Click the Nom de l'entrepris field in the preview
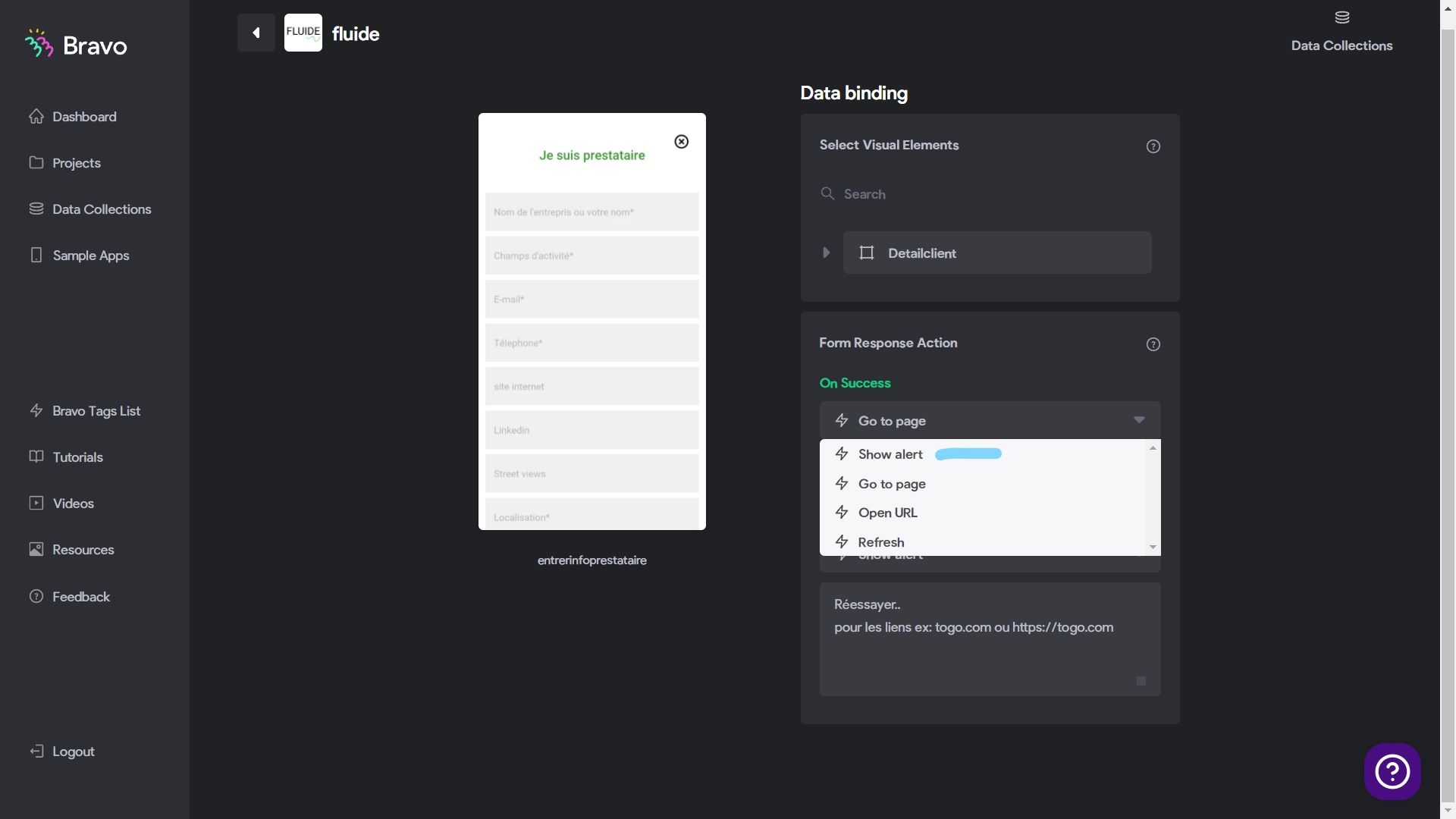 click(x=591, y=212)
